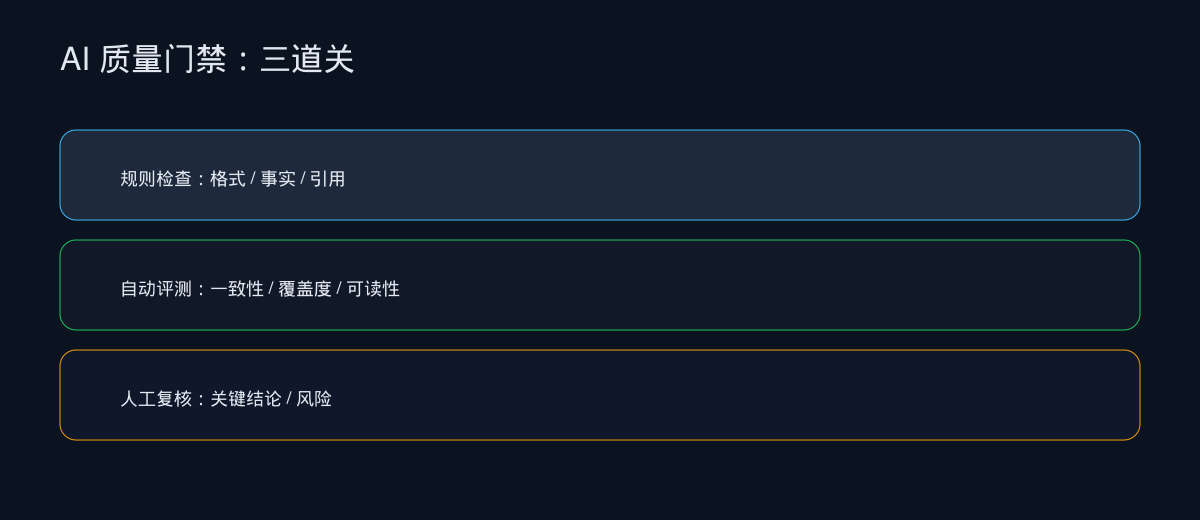Click the "自动评测" label text

[x=156, y=289]
